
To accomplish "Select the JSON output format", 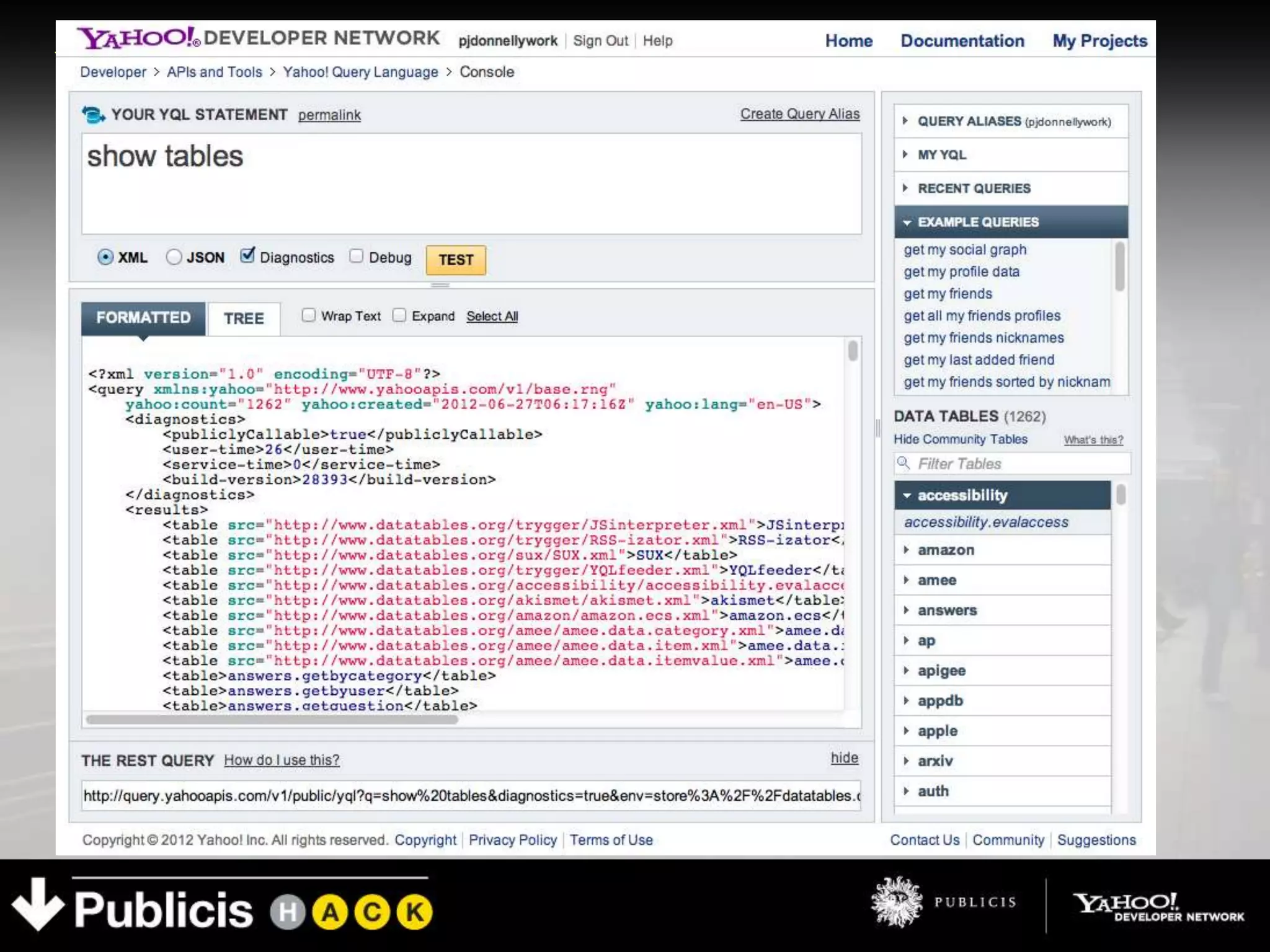I will click(x=174, y=257).
